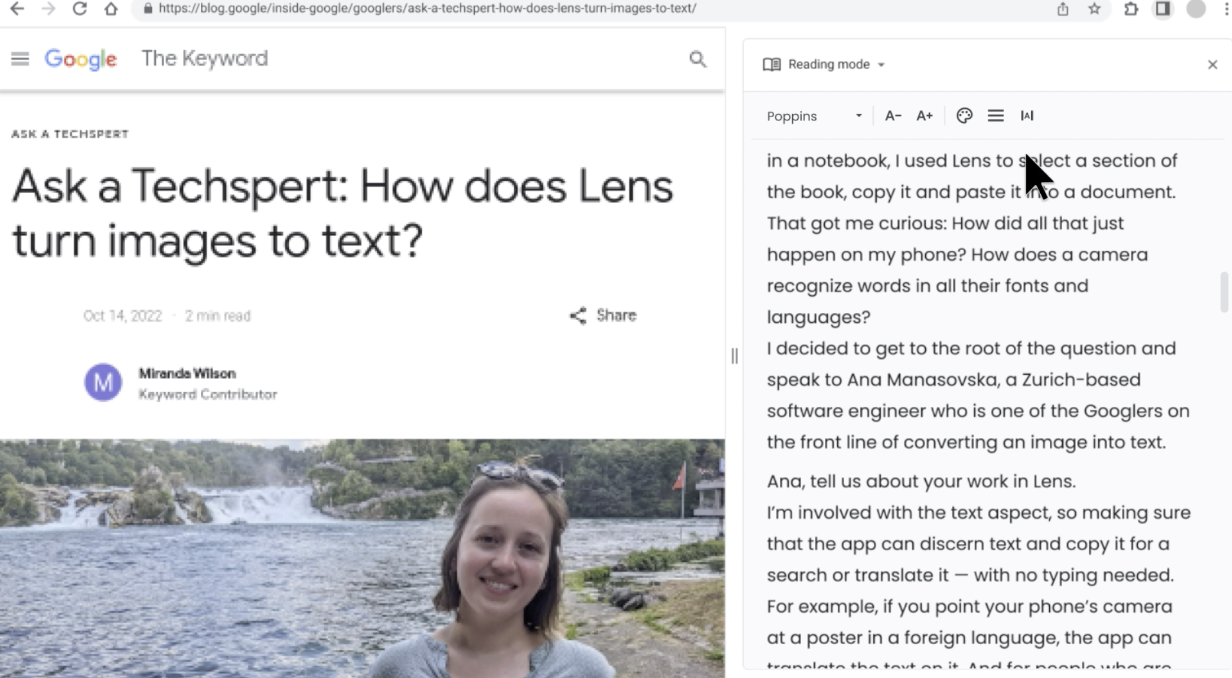Viewport: 1232px width, 678px height.
Task: Toggle the browser side panel button
Action: pos(1162,9)
